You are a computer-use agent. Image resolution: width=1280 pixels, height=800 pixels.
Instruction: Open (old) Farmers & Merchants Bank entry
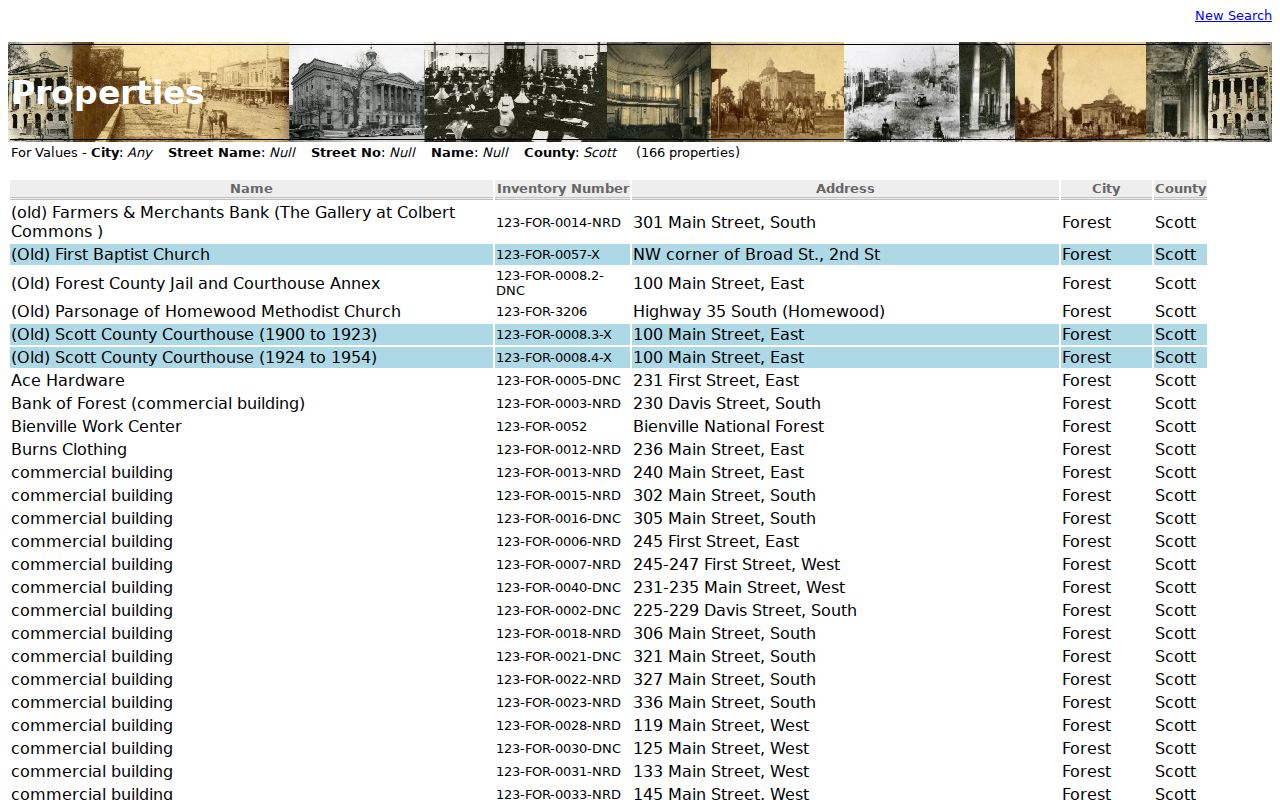pos(233,222)
